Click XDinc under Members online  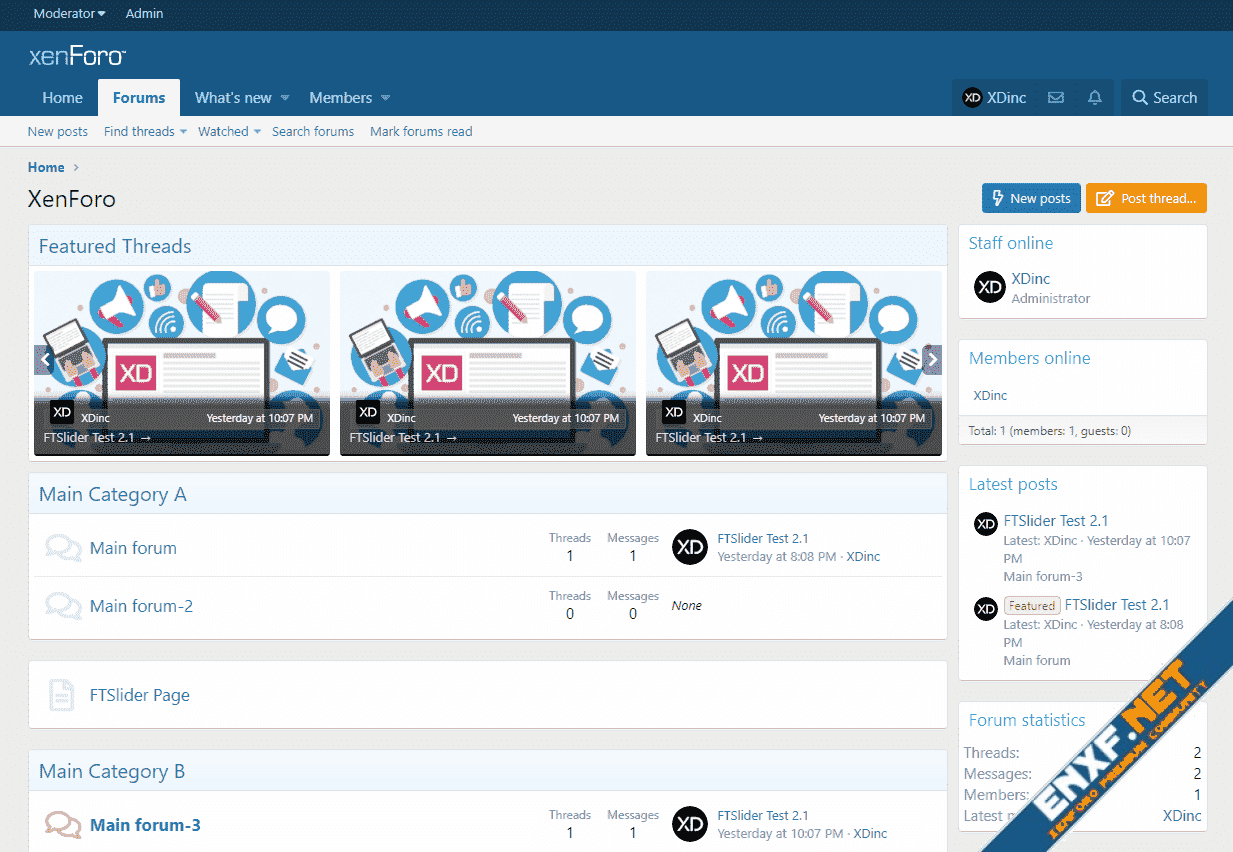[990, 395]
